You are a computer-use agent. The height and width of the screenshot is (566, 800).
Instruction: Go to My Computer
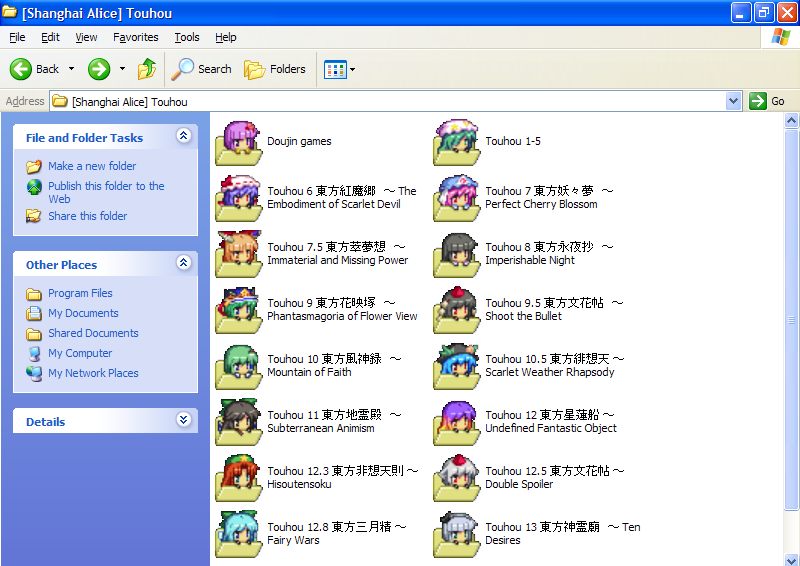pyautogui.click(x=80, y=353)
